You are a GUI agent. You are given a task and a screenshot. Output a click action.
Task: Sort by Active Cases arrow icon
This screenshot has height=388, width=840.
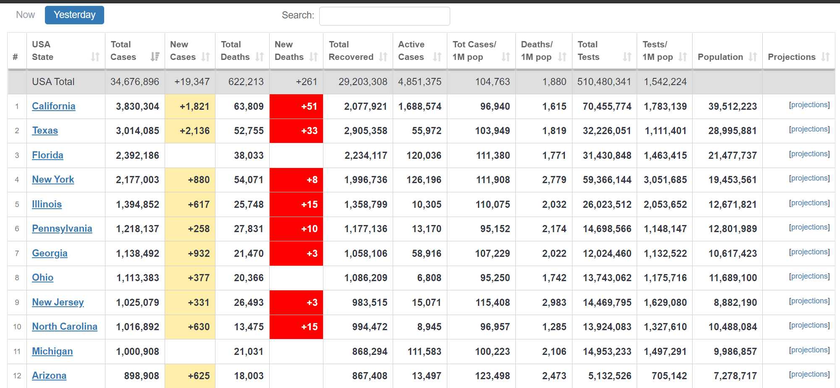click(x=437, y=57)
